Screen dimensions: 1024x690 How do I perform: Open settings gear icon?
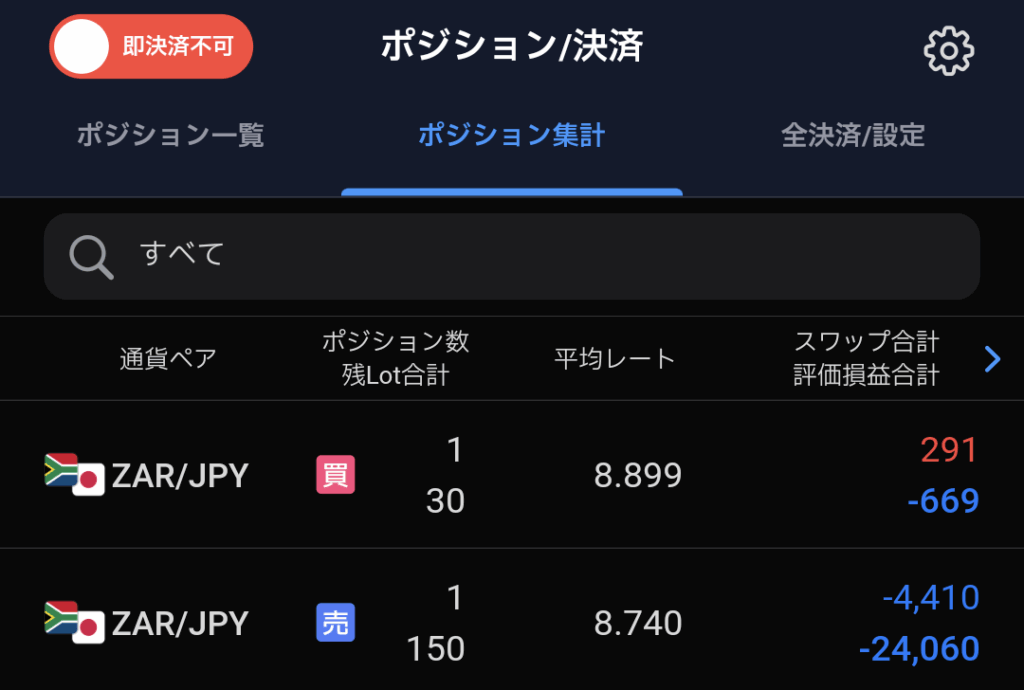click(948, 49)
